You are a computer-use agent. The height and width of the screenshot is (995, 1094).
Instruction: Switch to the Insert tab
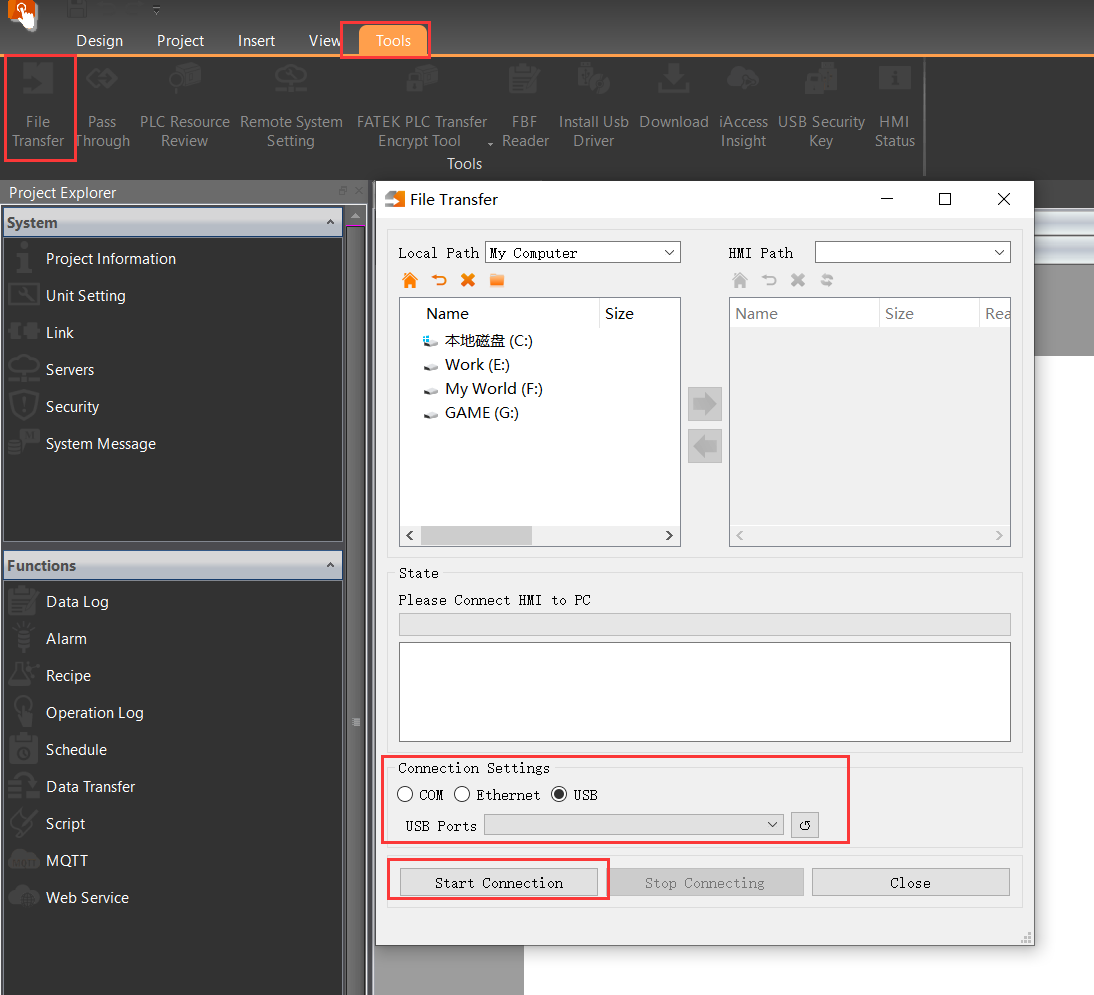[x=256, y=40]
